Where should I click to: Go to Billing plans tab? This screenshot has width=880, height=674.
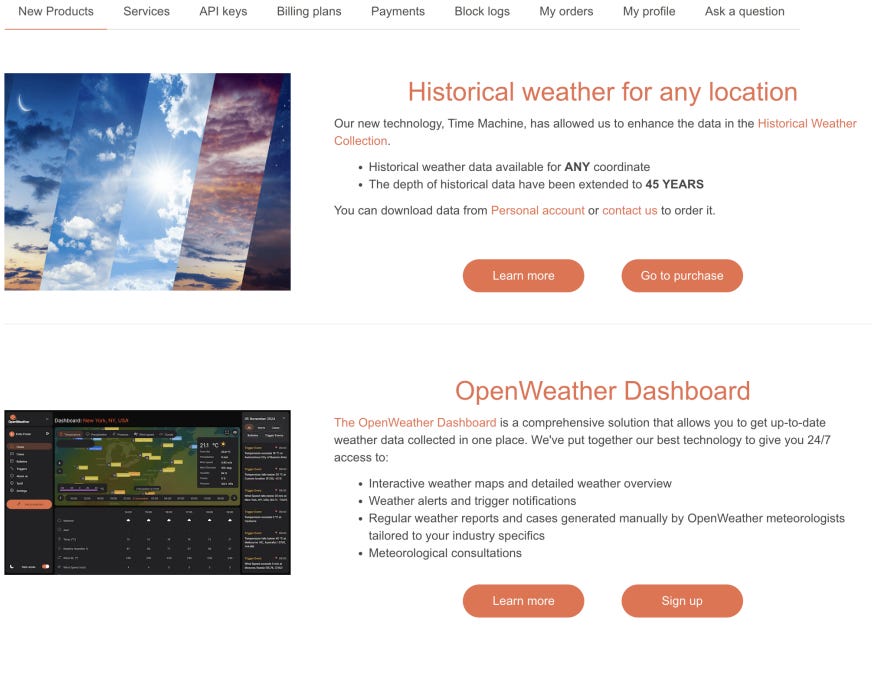[x=309, y=11]
